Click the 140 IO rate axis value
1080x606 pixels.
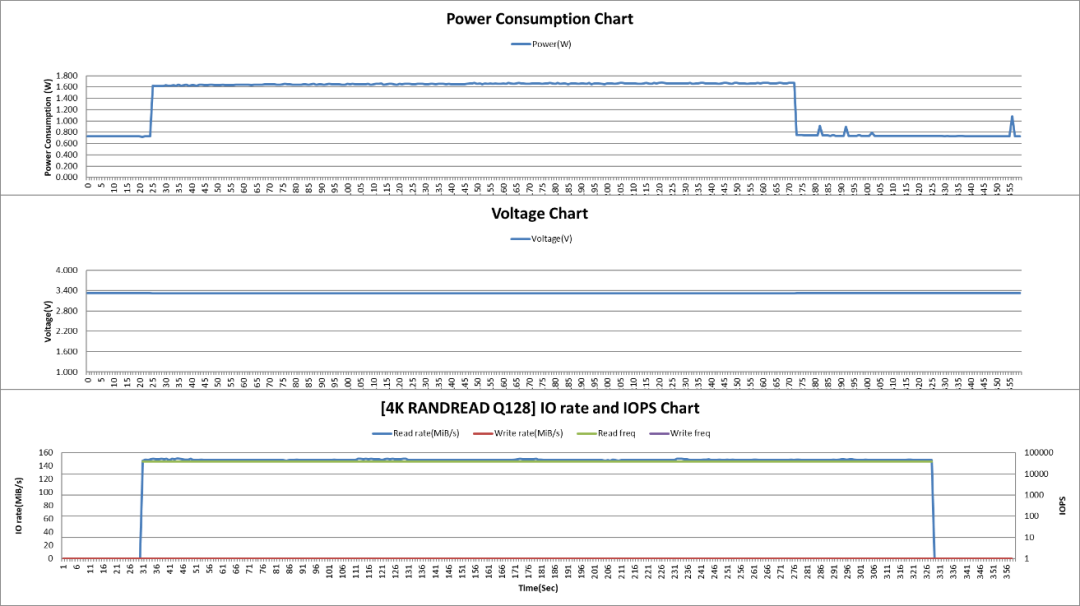[46, 466]
